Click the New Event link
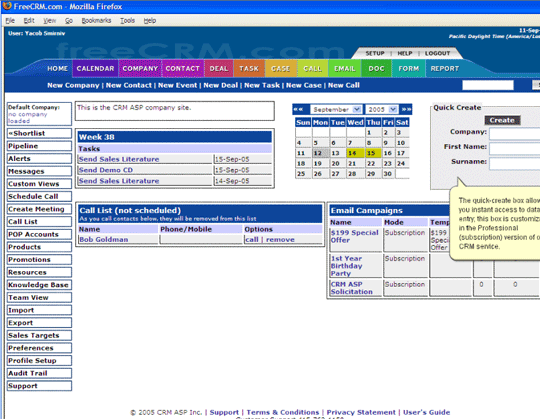The image size is (540, 419). point(178,85)
